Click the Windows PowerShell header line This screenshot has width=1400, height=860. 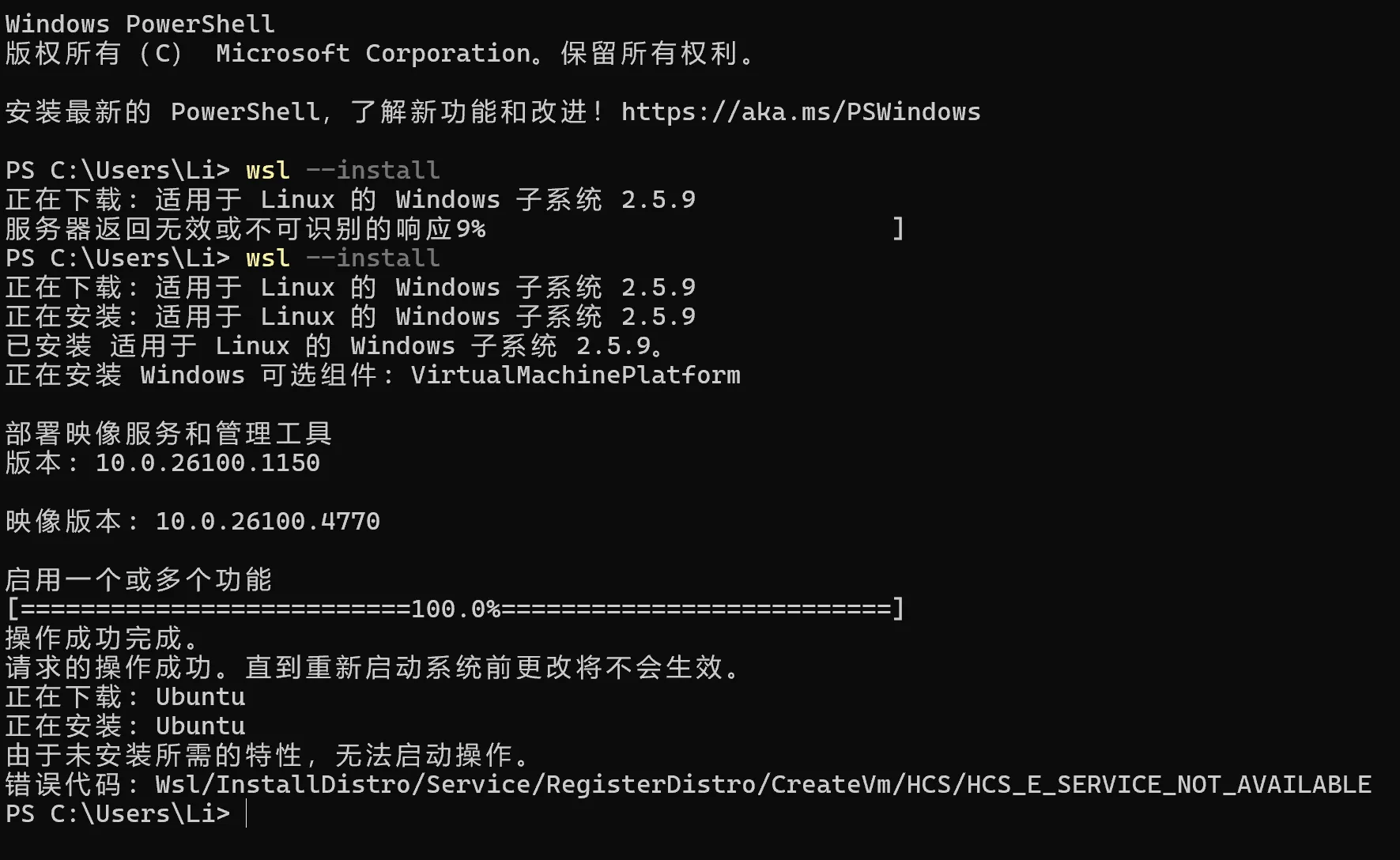pos(140,25)
